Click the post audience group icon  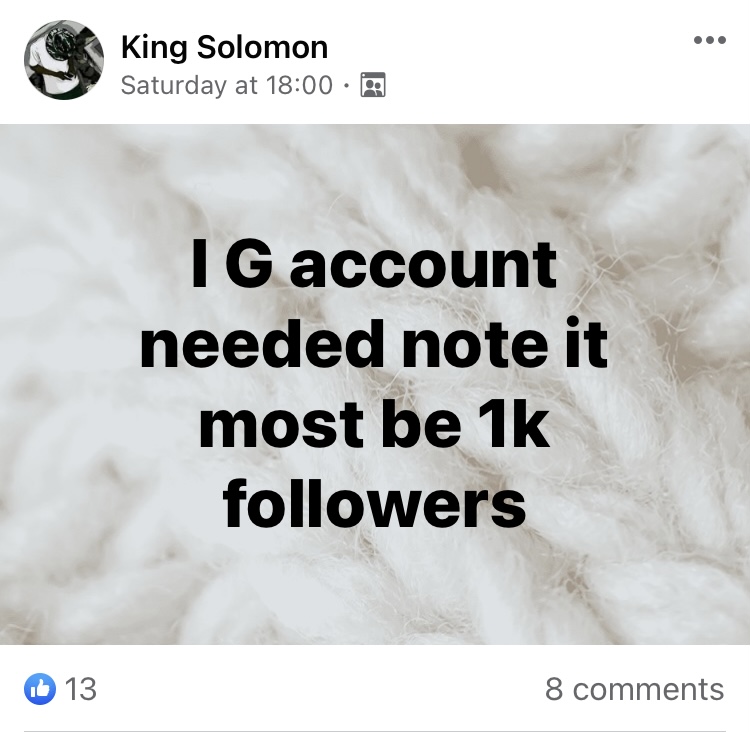pyautogui.click(x=372, y=86)
